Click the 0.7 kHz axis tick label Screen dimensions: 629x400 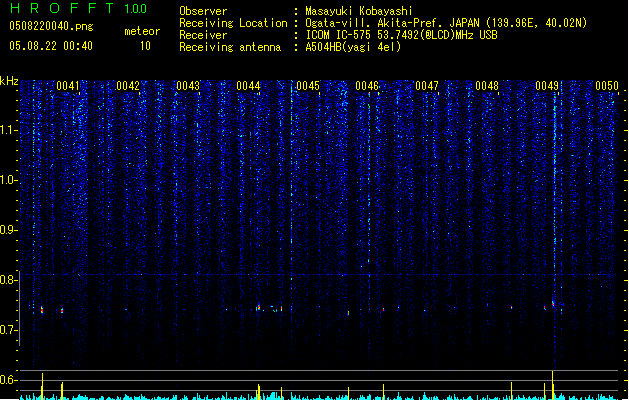click(x=8, y=330)
